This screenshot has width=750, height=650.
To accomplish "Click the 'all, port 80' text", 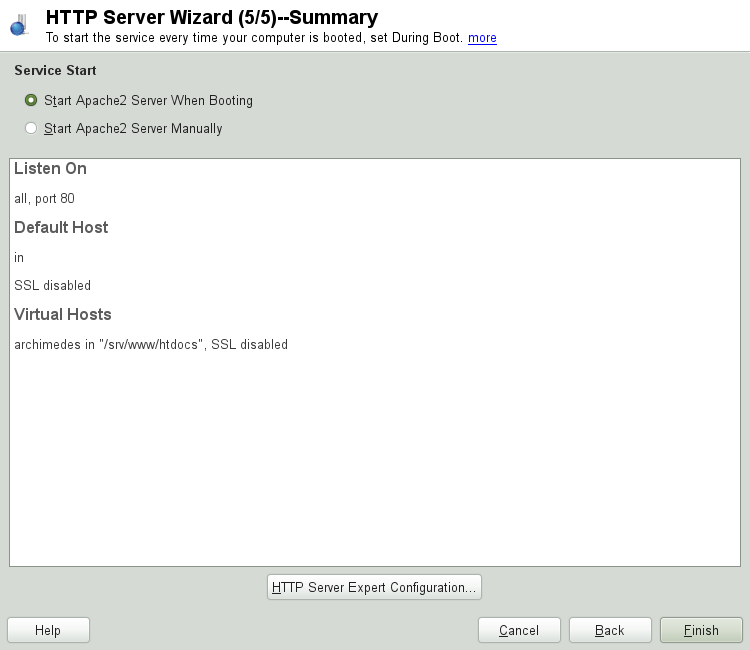I will (x=44, y=198).
